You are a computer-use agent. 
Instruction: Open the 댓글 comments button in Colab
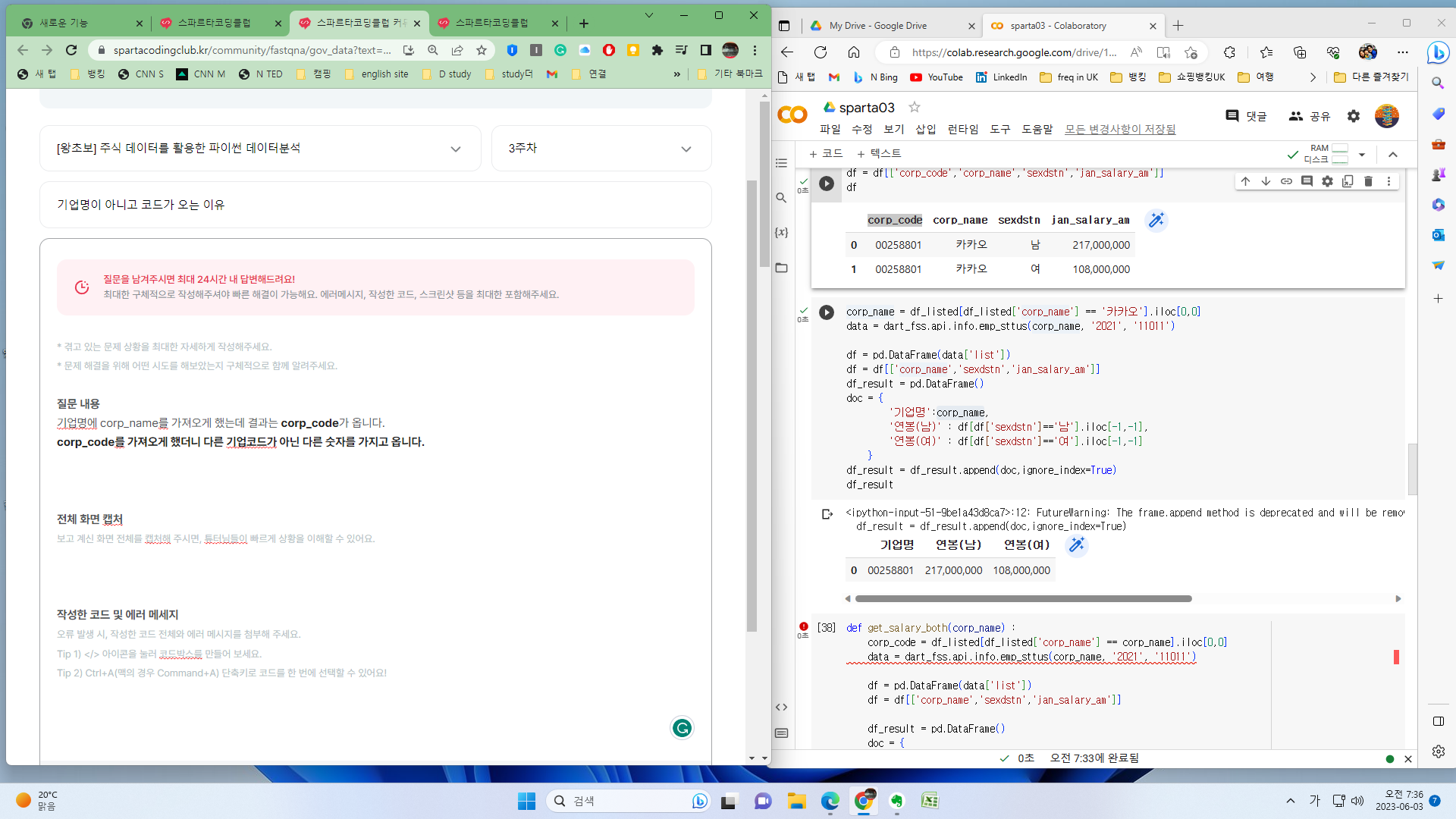(x=1246, y=116)
